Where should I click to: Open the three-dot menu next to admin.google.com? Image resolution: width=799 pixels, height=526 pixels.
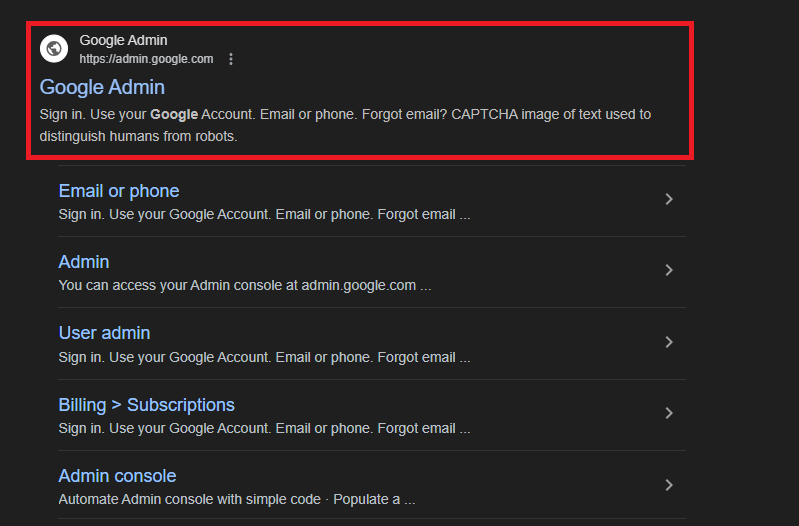coord(231,59)
